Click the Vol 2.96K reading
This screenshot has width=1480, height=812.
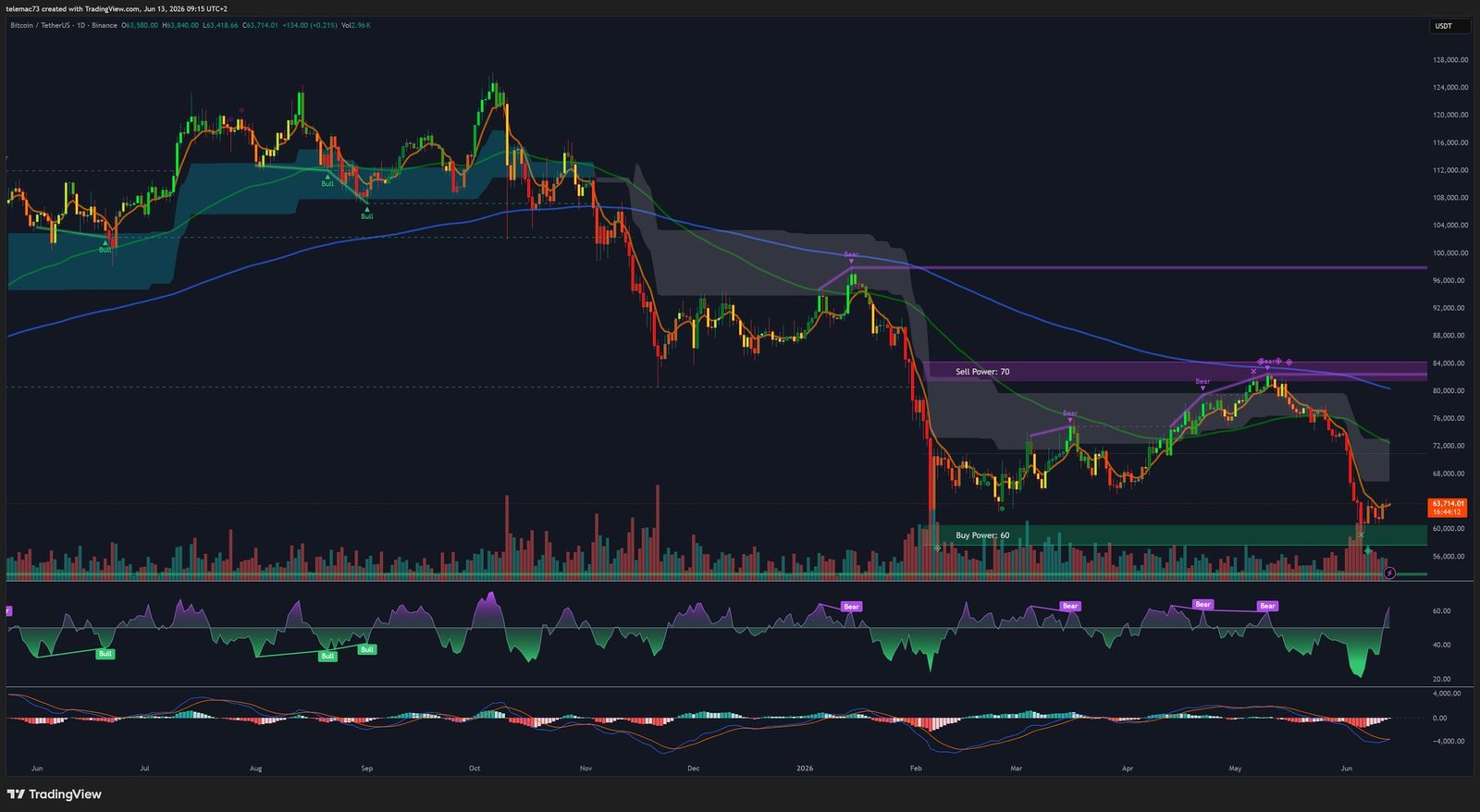355,25
